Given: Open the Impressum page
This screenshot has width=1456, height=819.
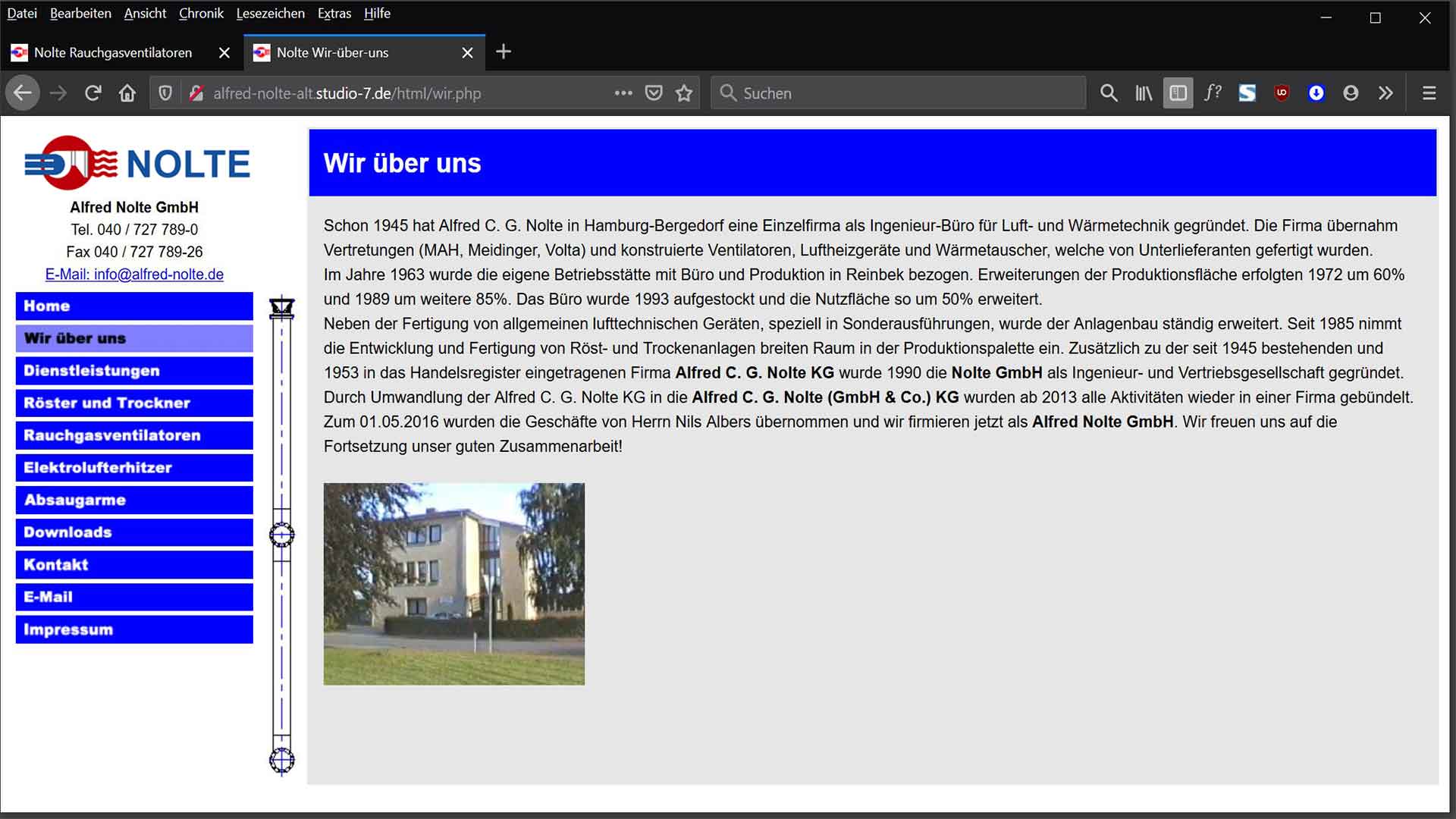Looking at the screenshot, I should click(134, 629).
